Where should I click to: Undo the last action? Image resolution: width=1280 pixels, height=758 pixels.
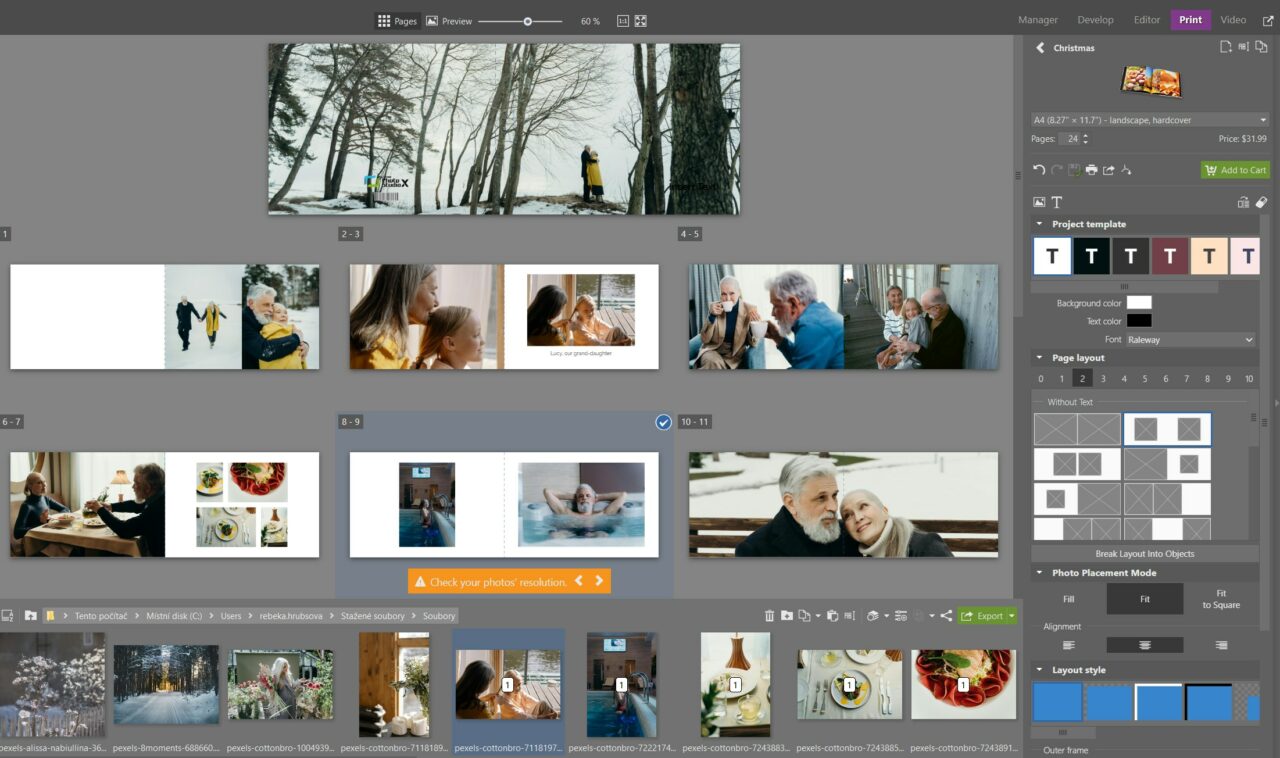pyautogui.click(x=1039, y=170)
